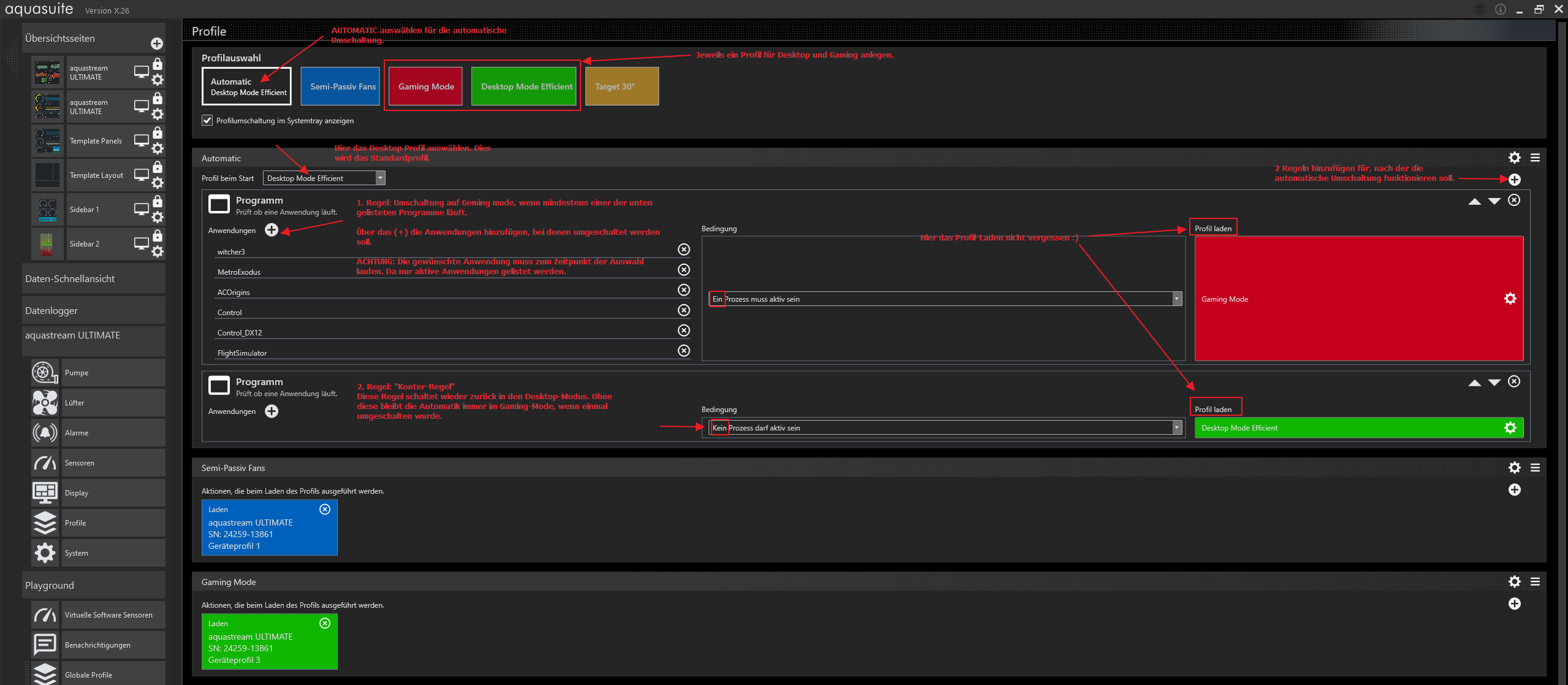The image size is (1568, 685).
Task: Toggle the desktop monitor icon for Sidebar 1
Action: 142,209
